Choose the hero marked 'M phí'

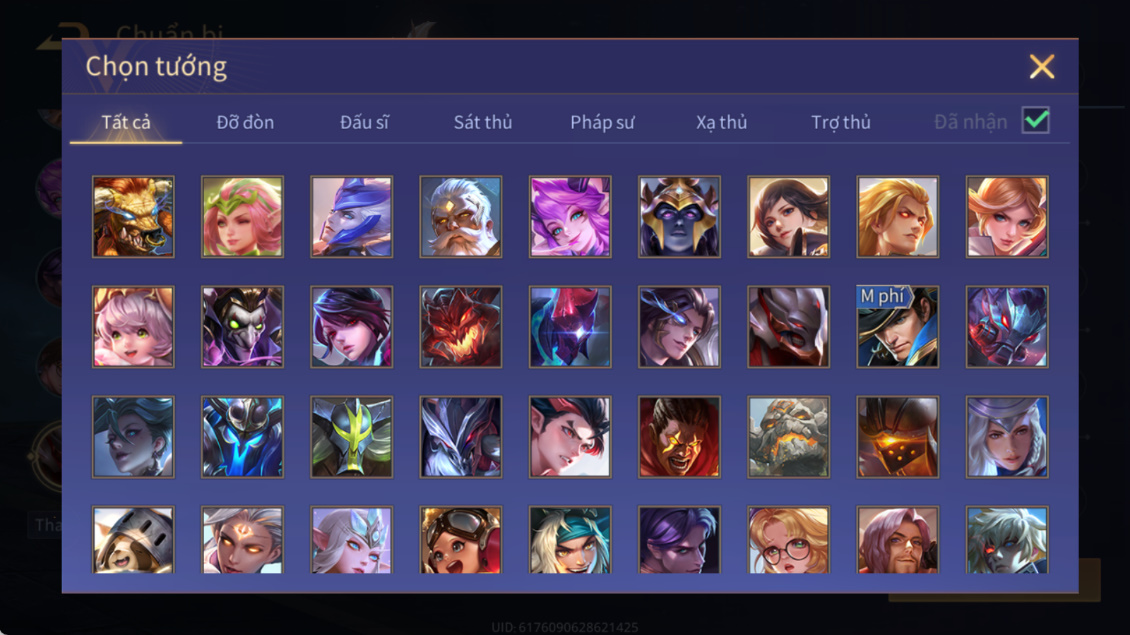click(897, 327)
